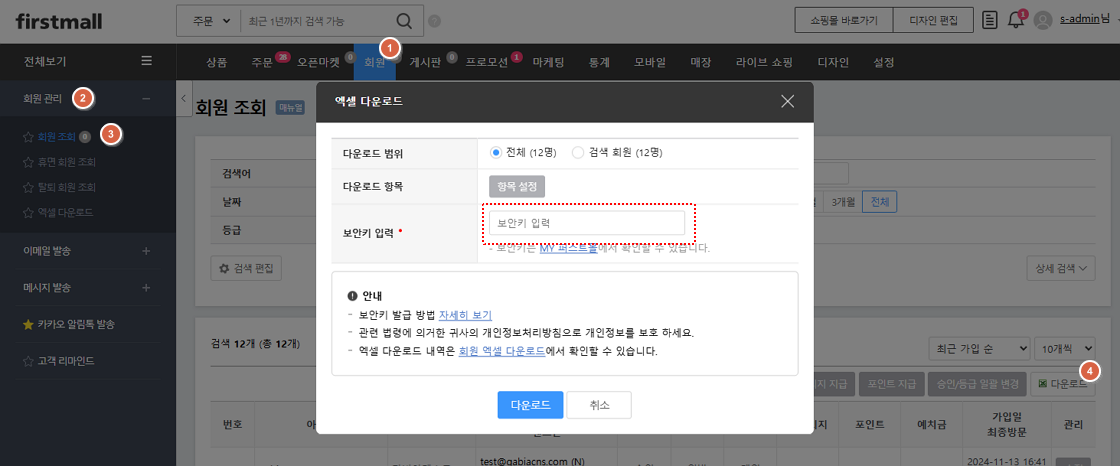
Task: Click the star icon beside 휴면 회원 조회
Action: pos(28,162)
